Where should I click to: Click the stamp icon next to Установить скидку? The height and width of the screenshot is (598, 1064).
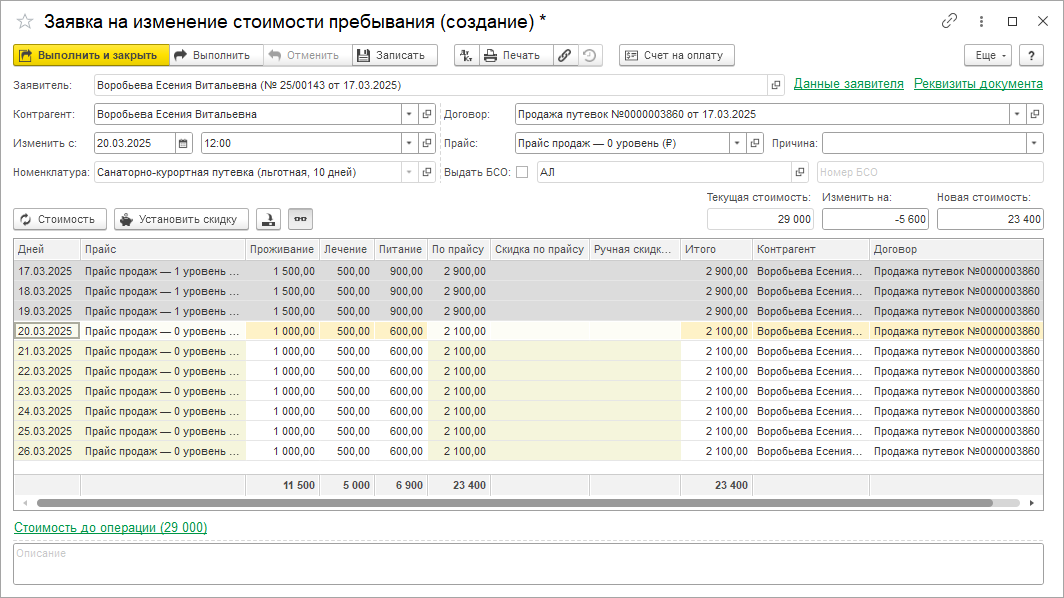[268, 219]
